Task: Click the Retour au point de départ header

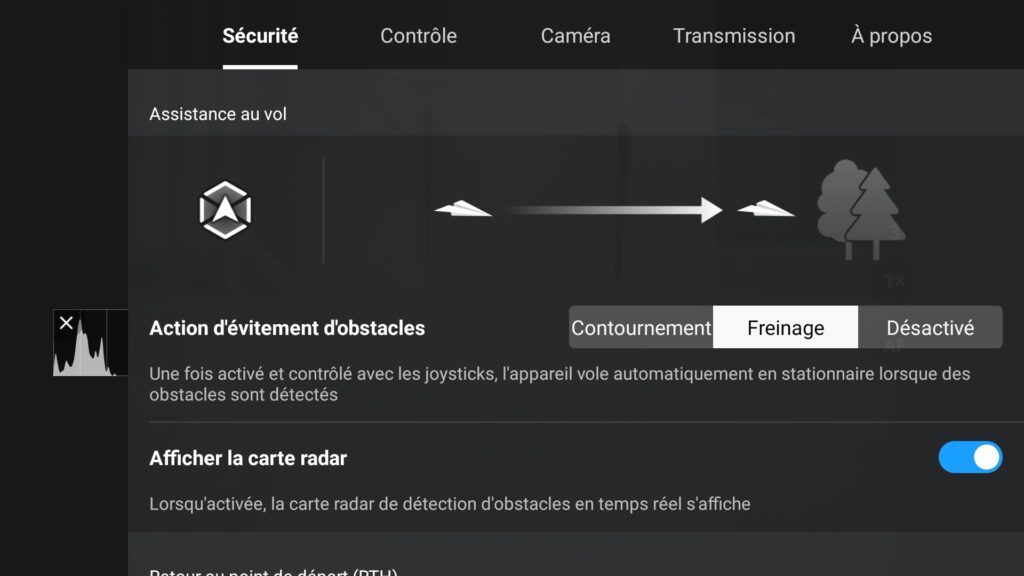Action: click(x=273, y=571)
